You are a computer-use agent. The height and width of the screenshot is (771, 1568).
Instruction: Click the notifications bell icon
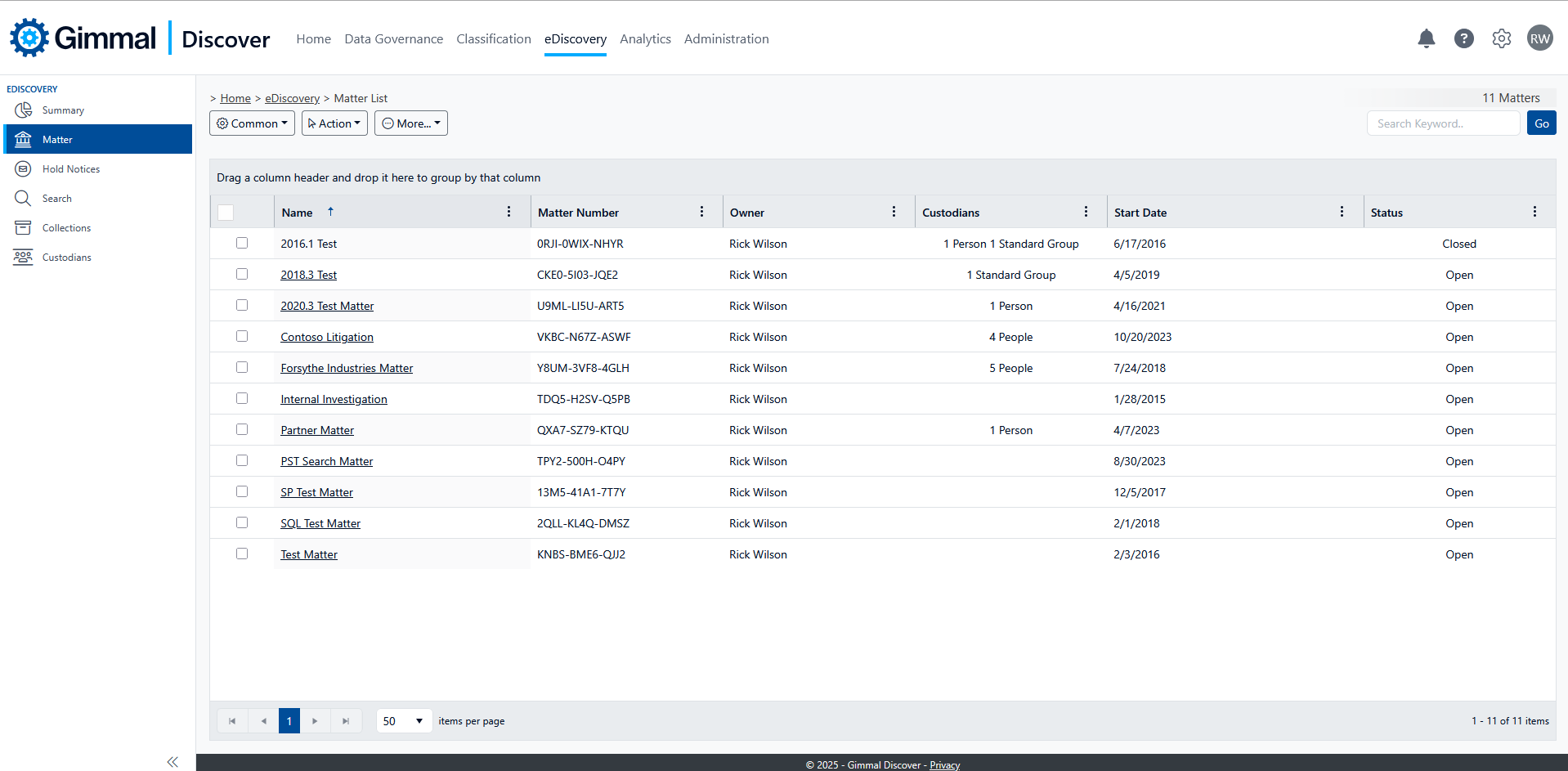(1426, 38)
